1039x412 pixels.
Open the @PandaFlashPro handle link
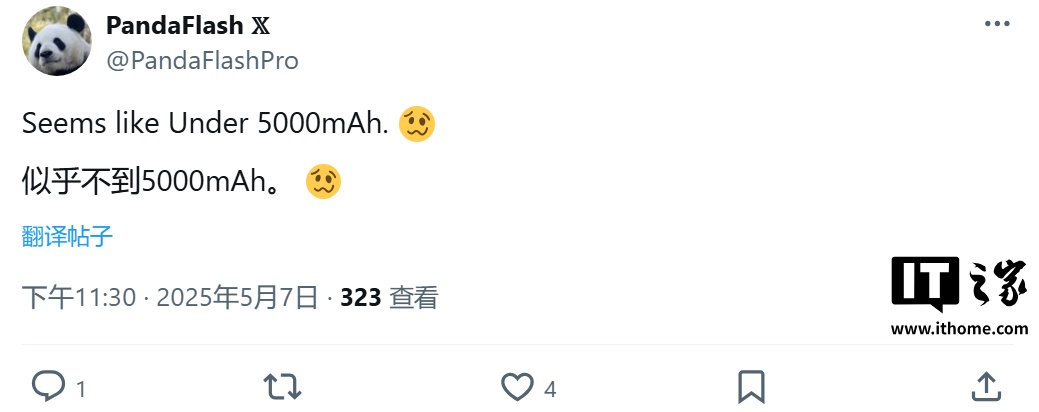tap(202, 60)
